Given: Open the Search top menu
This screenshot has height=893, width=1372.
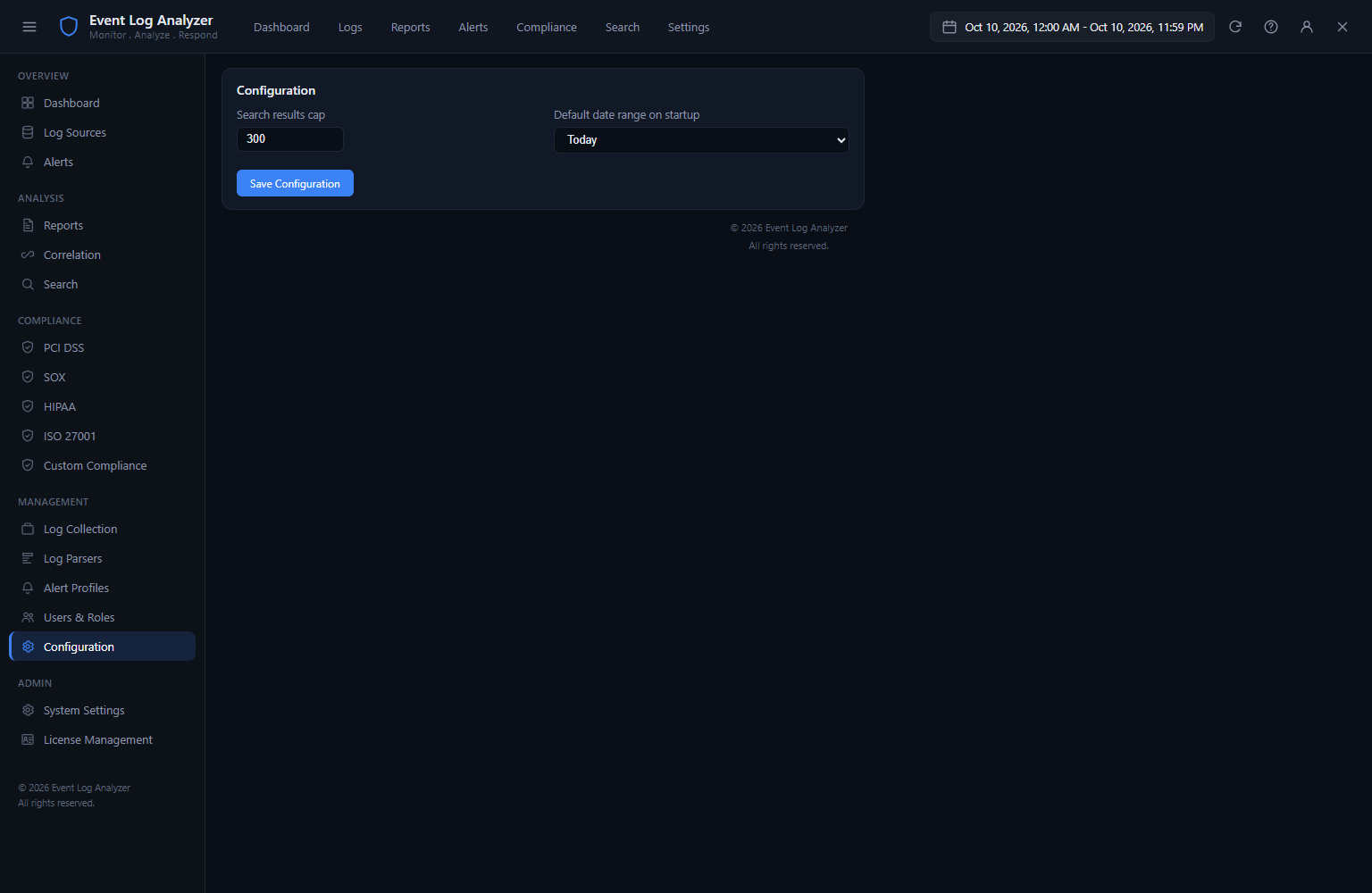Looking at the screenshot, I should [623, 28].
